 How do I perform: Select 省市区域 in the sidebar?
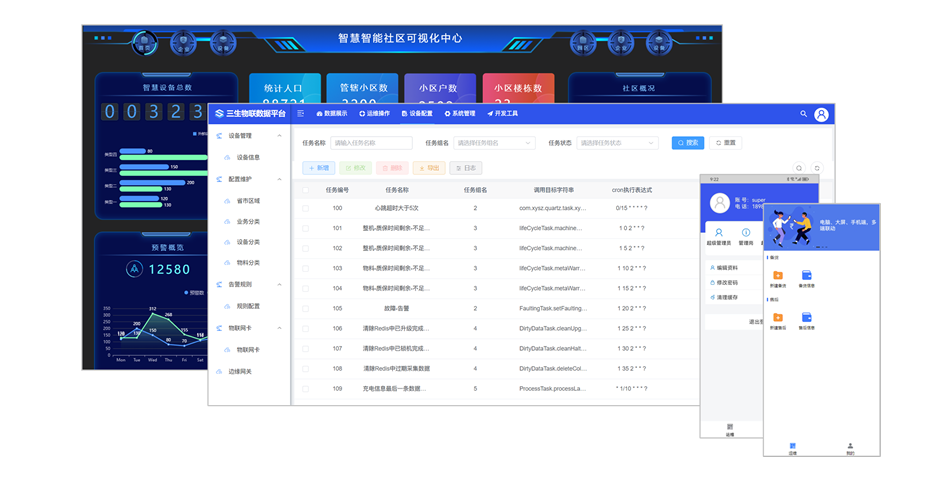[248, 201]
